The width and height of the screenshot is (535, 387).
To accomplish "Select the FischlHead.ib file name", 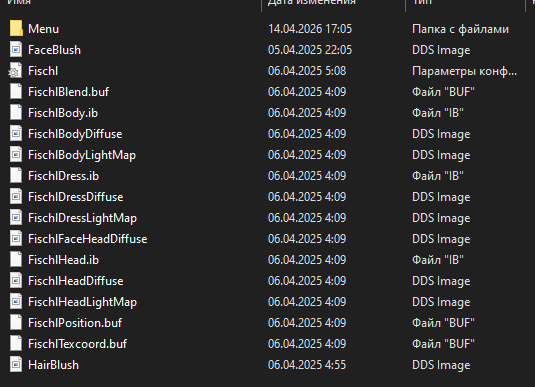I will coord(63,260).
